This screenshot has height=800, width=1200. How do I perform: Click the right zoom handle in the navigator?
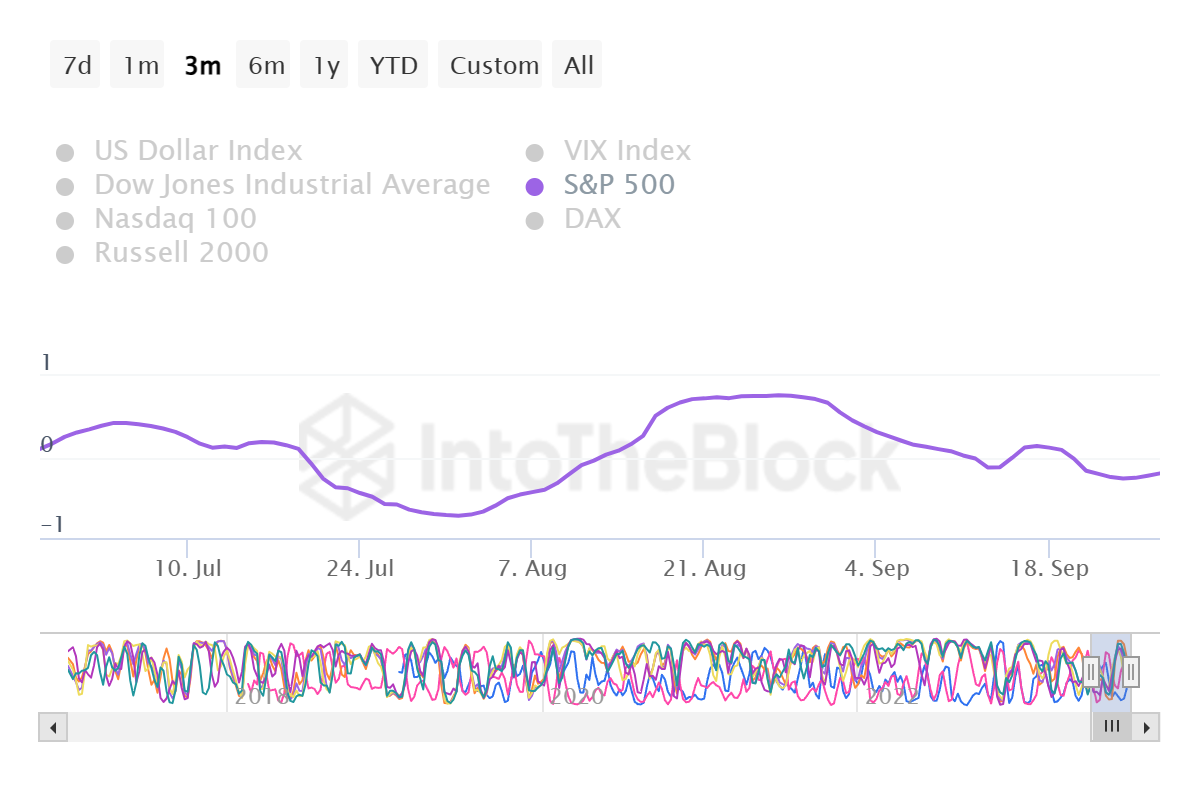[x=1129, y=672]
